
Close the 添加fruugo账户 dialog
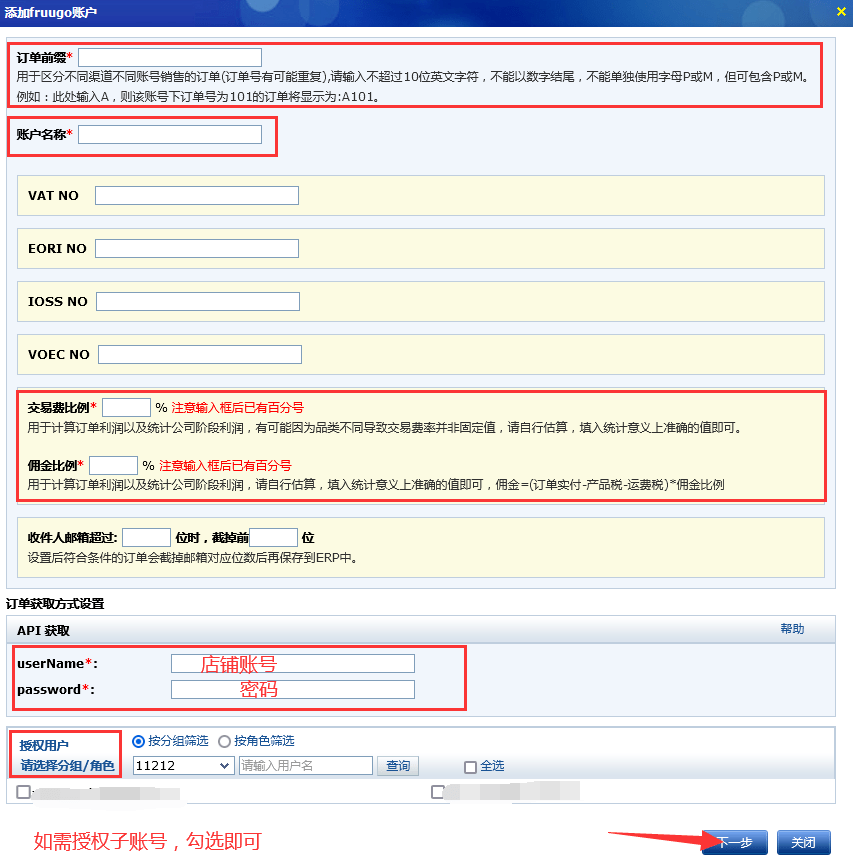[840, 12]
